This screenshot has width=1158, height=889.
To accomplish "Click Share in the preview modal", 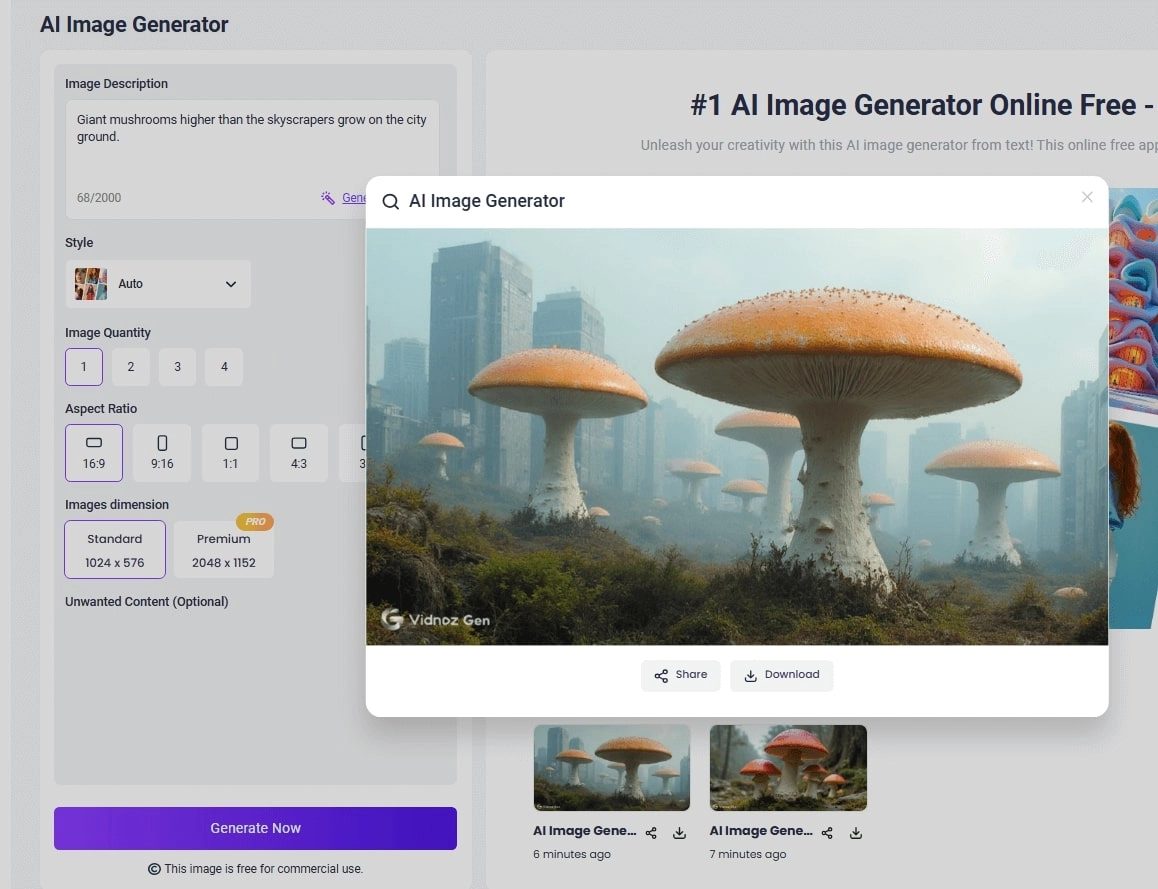I will (x=680, y=675).
